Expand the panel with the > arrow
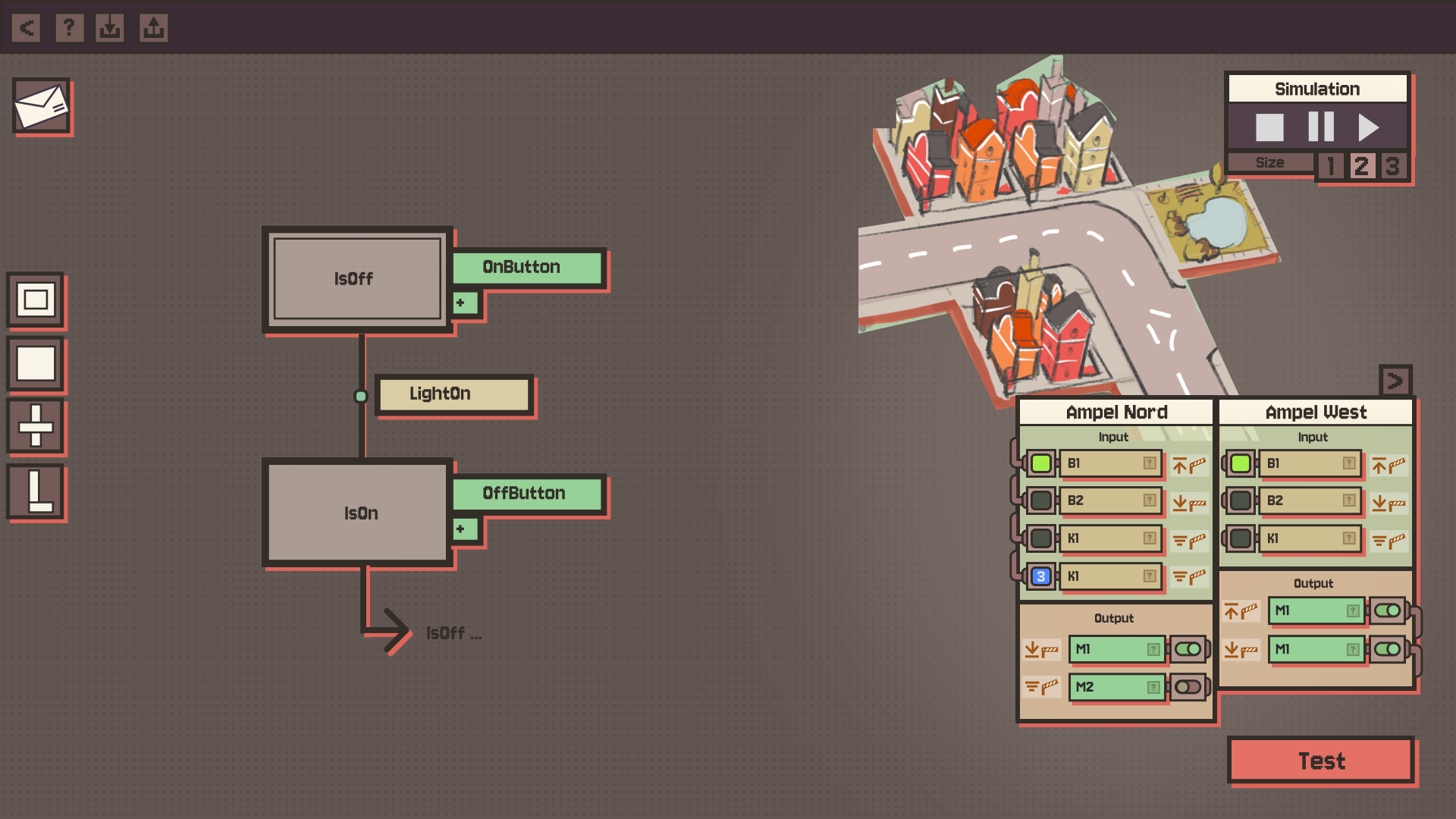Screen dimensions: 1456x819 [1395, 380]
